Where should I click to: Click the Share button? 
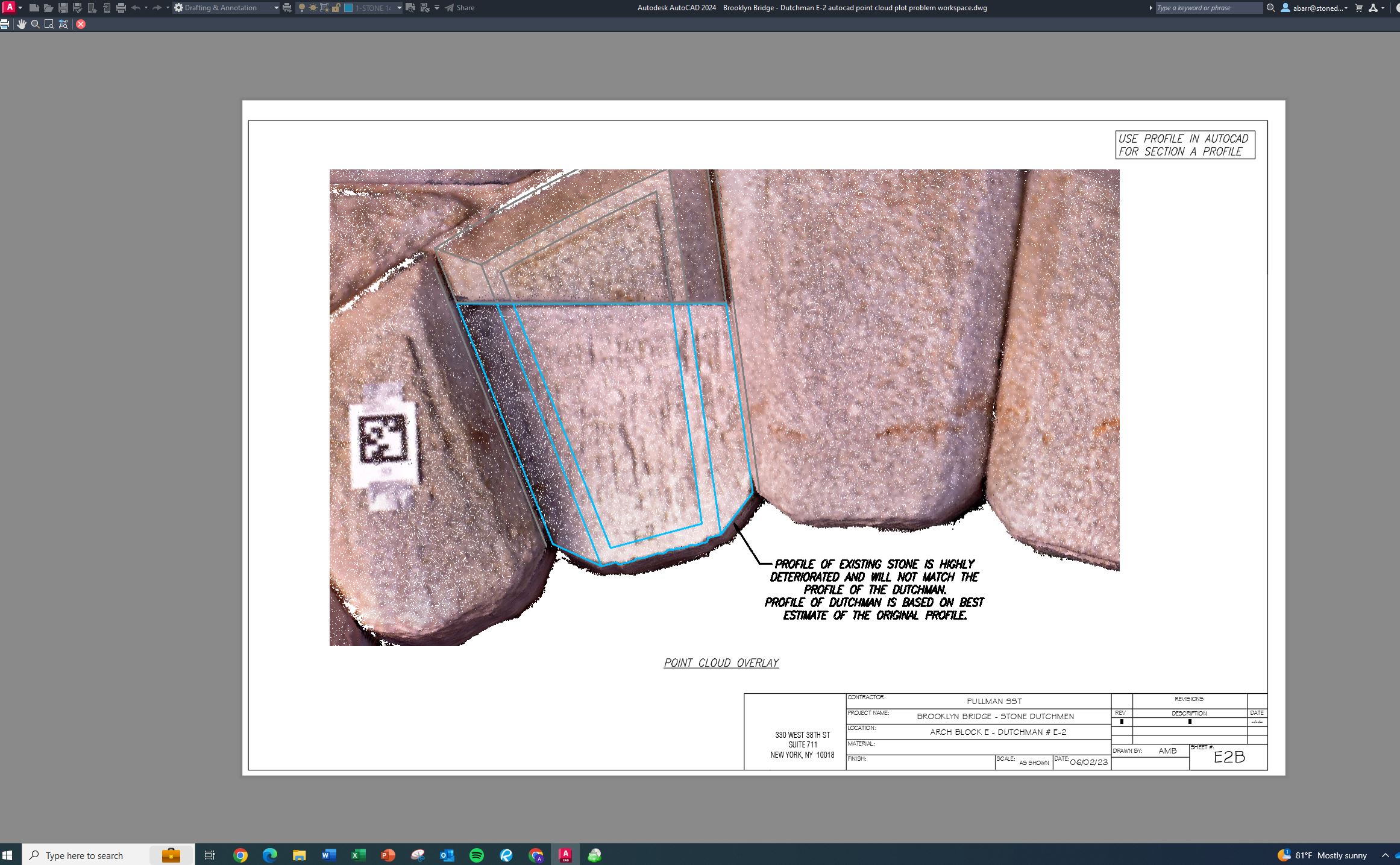pyautogui.click(x=460, y=8)
